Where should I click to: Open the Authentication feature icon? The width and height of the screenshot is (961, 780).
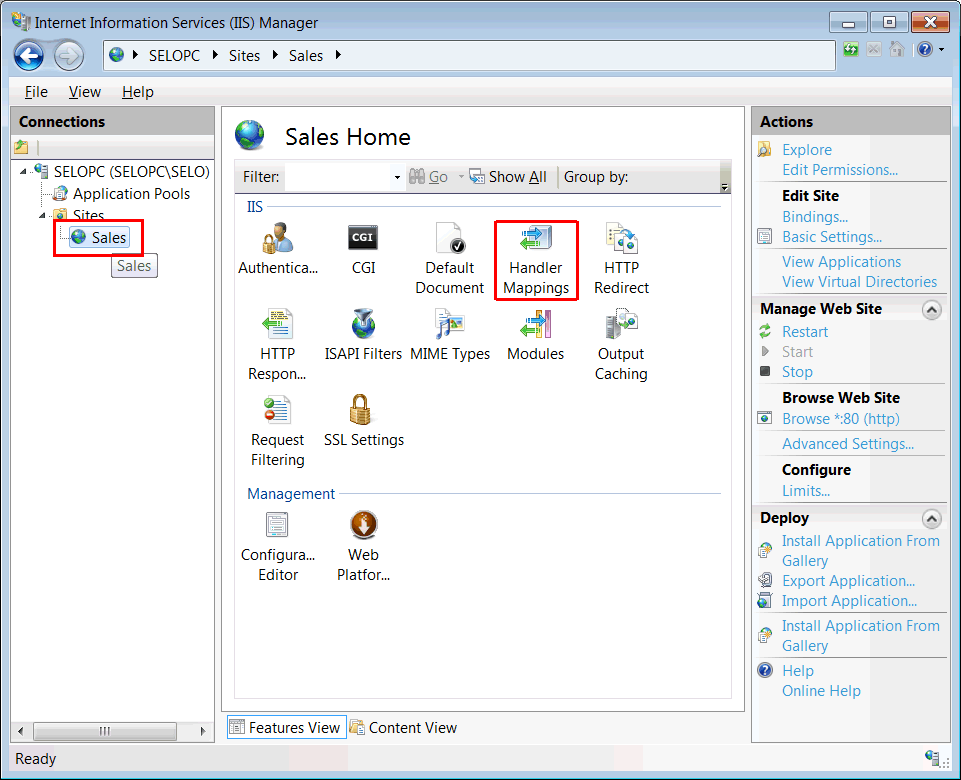click(x=278, y=249)
